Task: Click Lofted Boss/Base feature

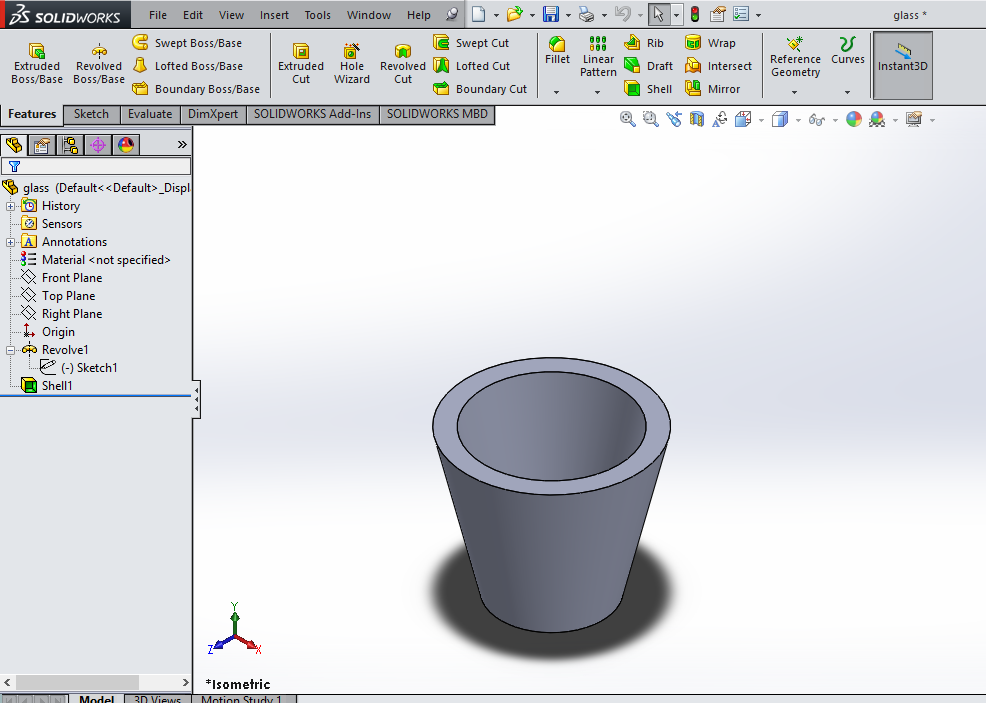Action: tap(187, 66)
